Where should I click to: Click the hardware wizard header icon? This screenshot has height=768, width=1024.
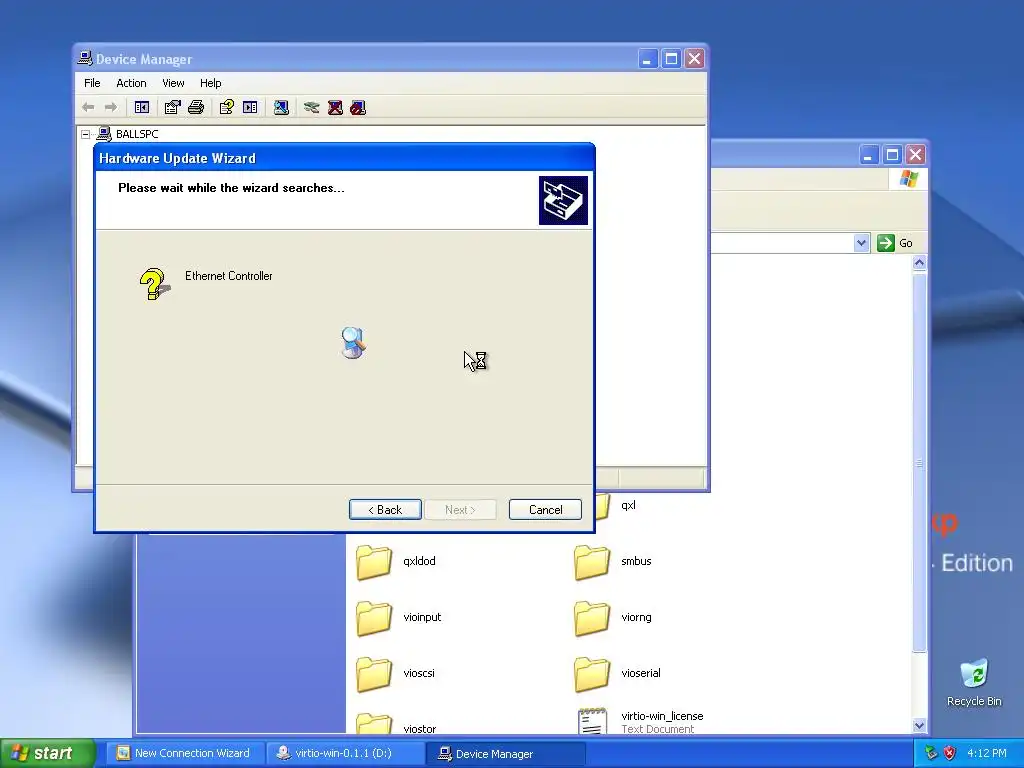tap(563, 200)
